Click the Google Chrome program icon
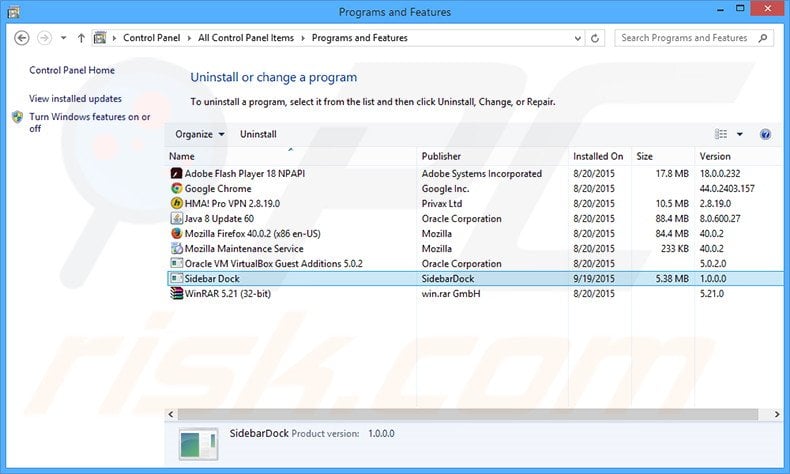Viewport: 790px width, 474px height. point(176,188)
